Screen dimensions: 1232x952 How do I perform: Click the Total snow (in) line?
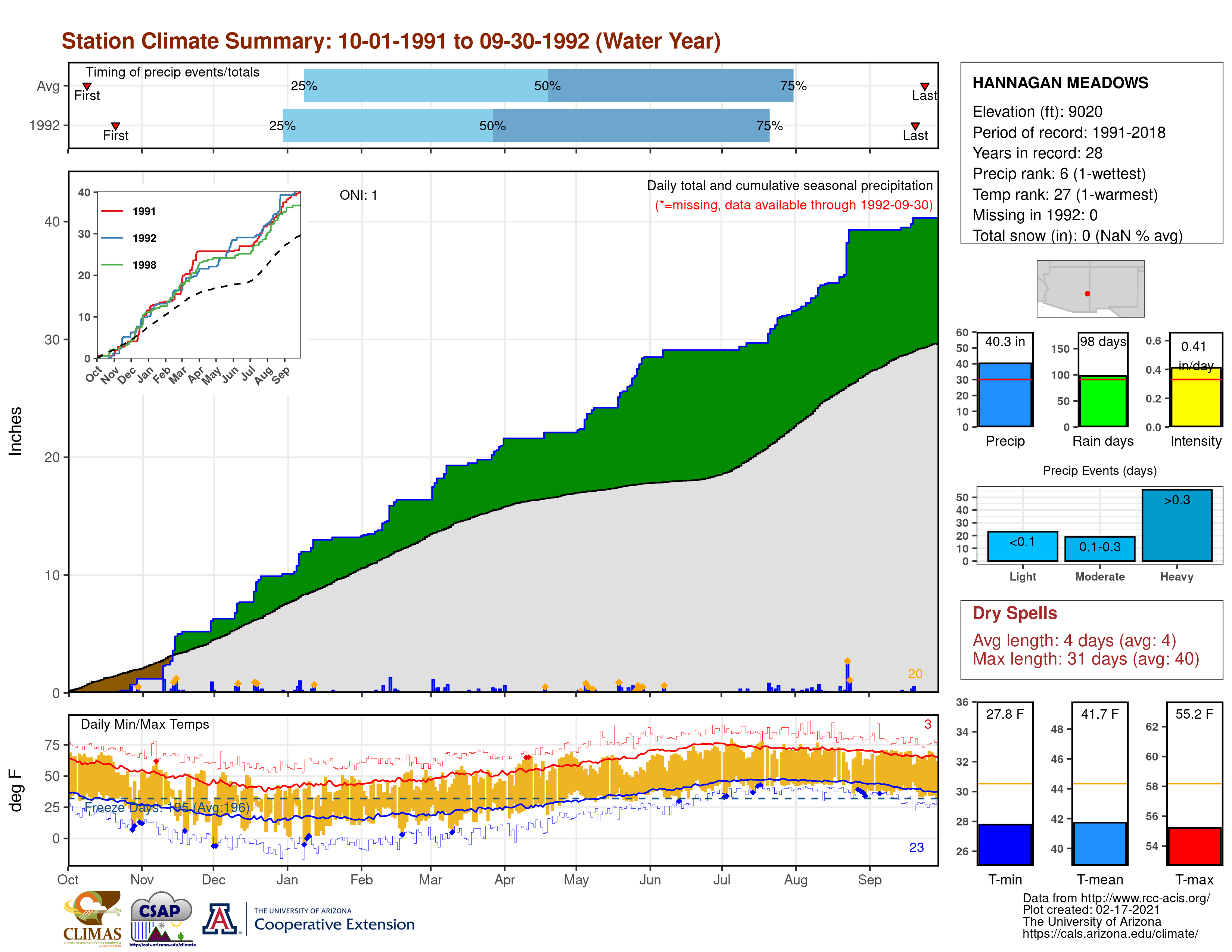[x=1077, y=235]
